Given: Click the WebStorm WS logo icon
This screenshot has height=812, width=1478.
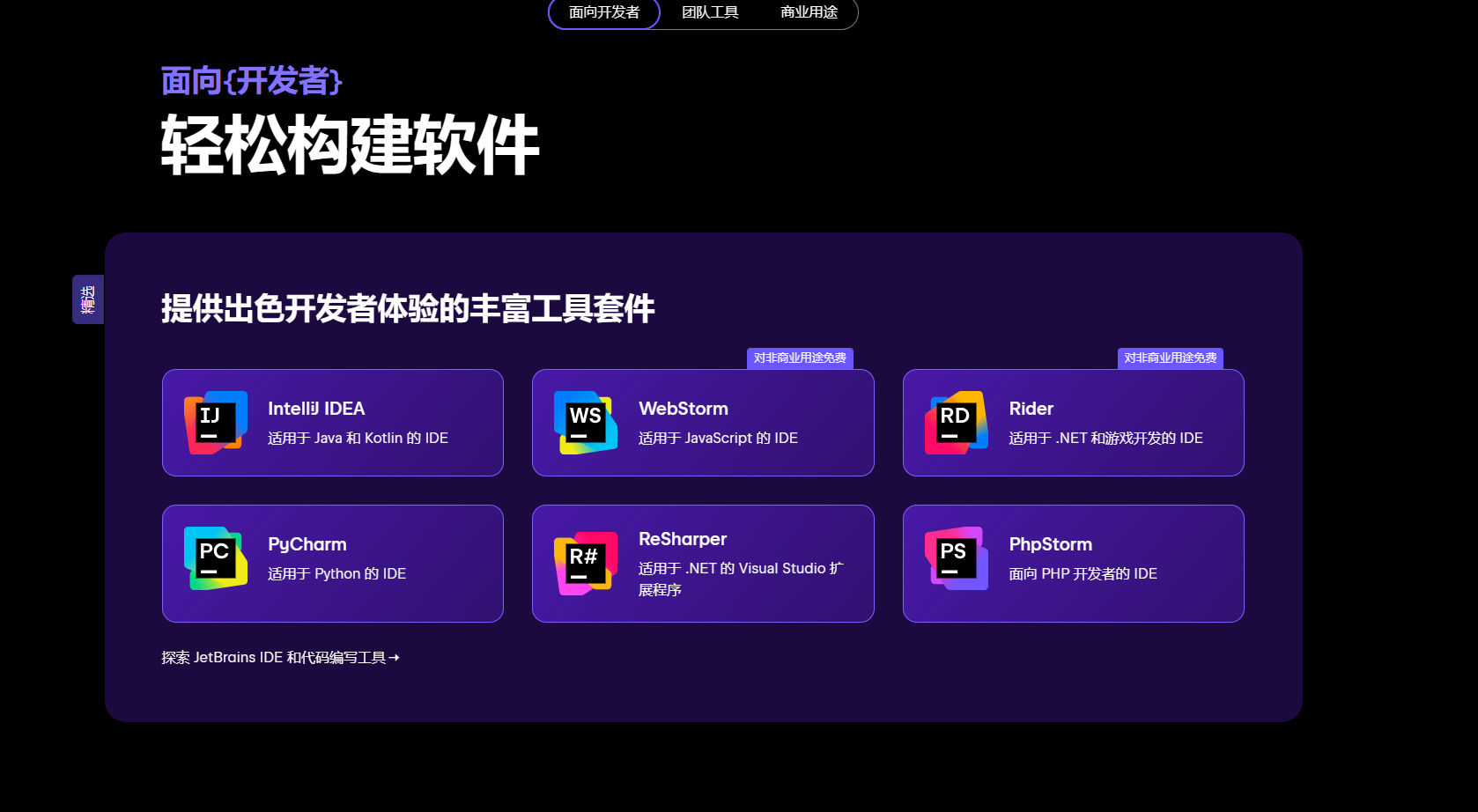Looking at the screenshot, I should [x=586, y=423].
